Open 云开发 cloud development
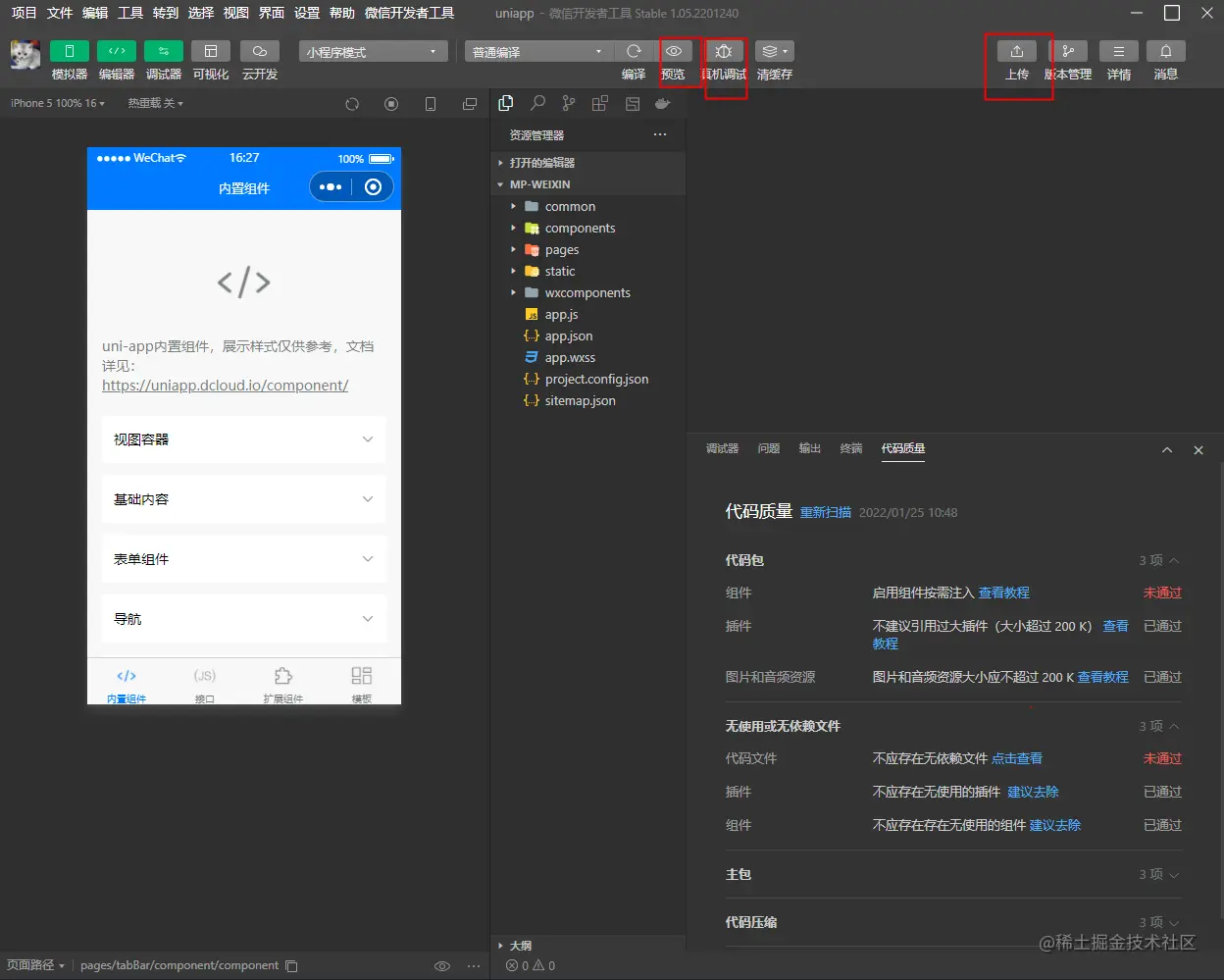The height and width of the screenshot is (980, 1224). (260, 51)
